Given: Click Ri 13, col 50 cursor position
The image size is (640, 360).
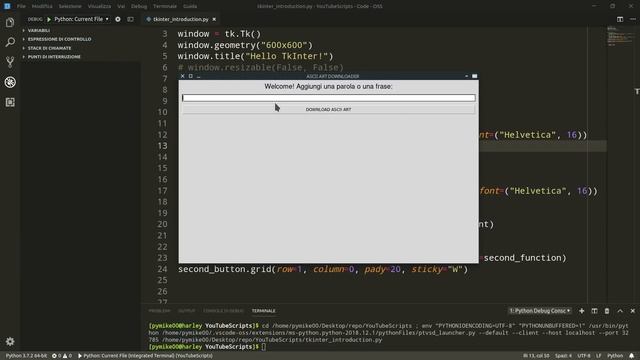Looking at the screenshot, I should (x=536, y=356).
